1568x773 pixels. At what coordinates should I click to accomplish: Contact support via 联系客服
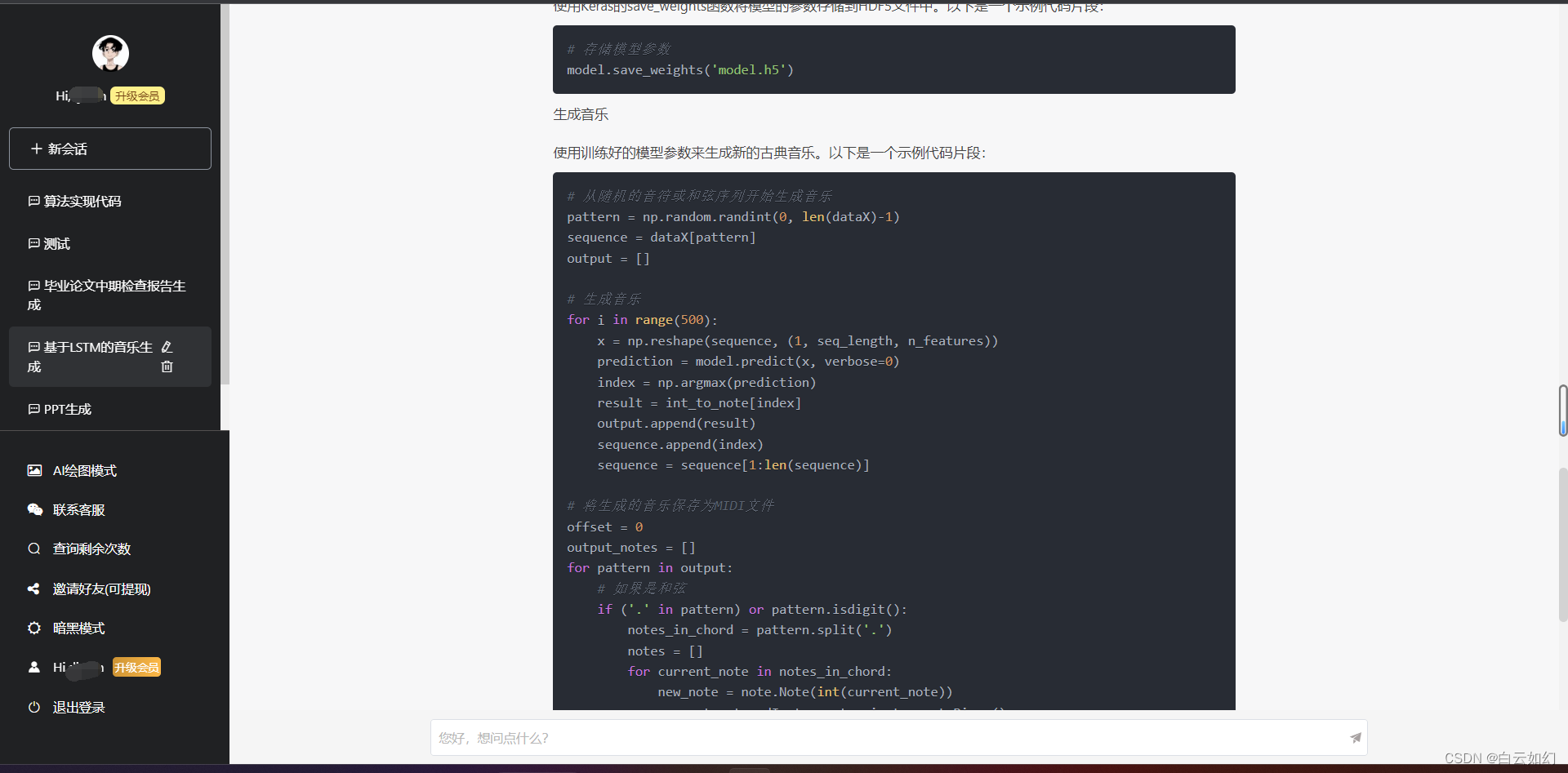79,510
